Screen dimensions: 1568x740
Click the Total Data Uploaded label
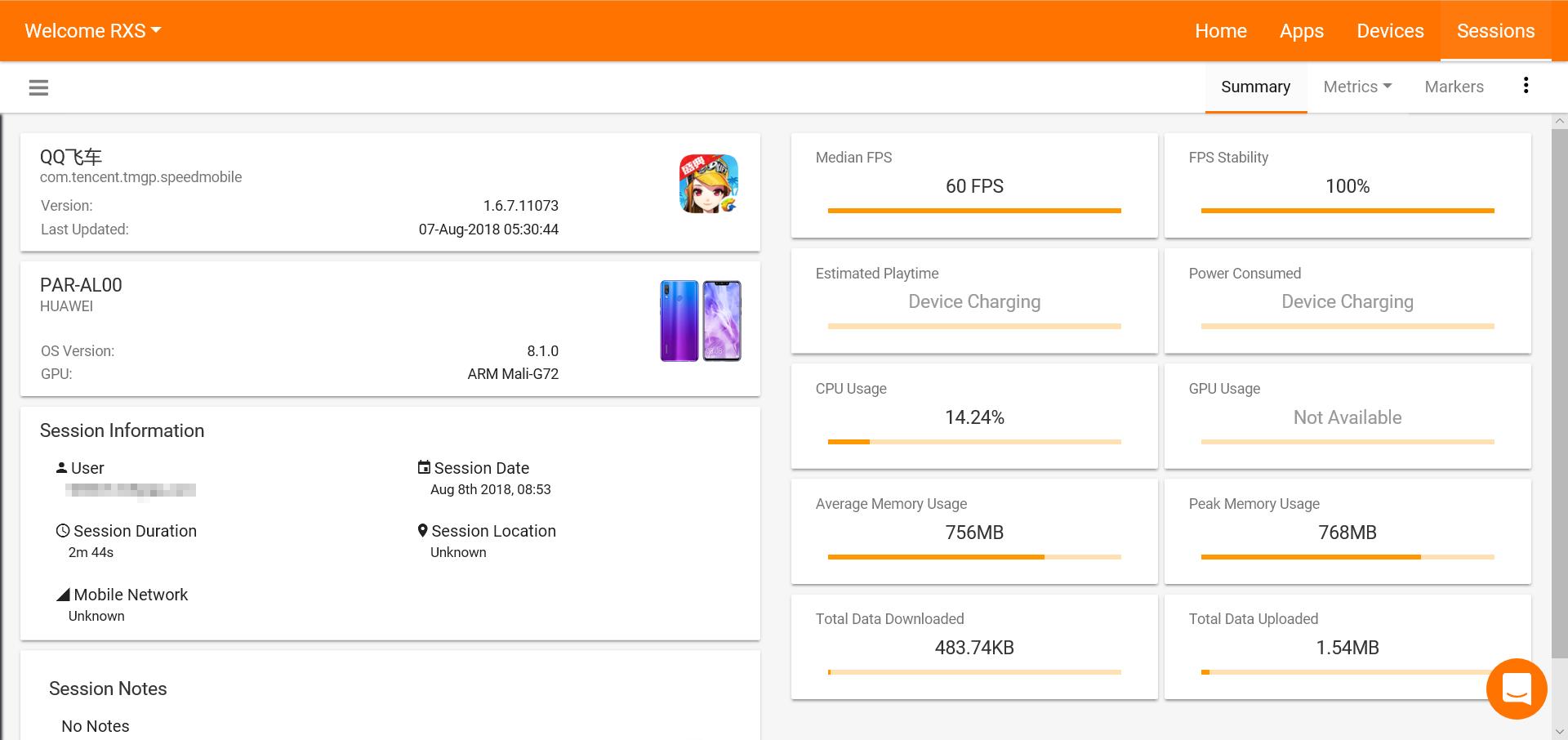pos(1254,619)
